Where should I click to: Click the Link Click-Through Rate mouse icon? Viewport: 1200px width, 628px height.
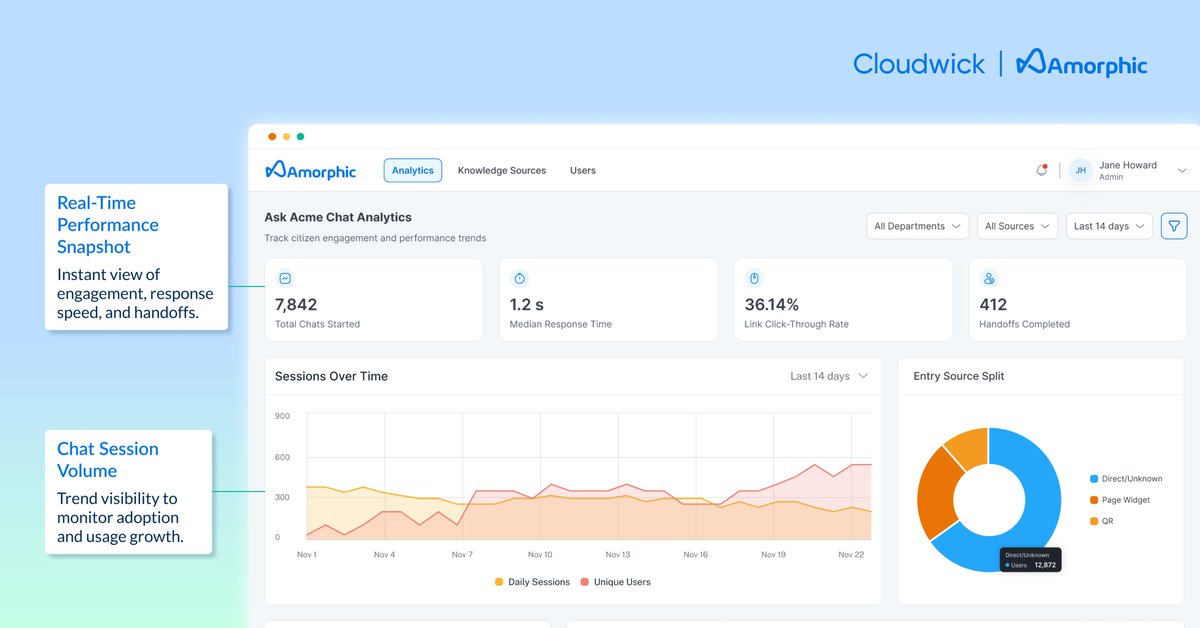click(x=754, y=279)
